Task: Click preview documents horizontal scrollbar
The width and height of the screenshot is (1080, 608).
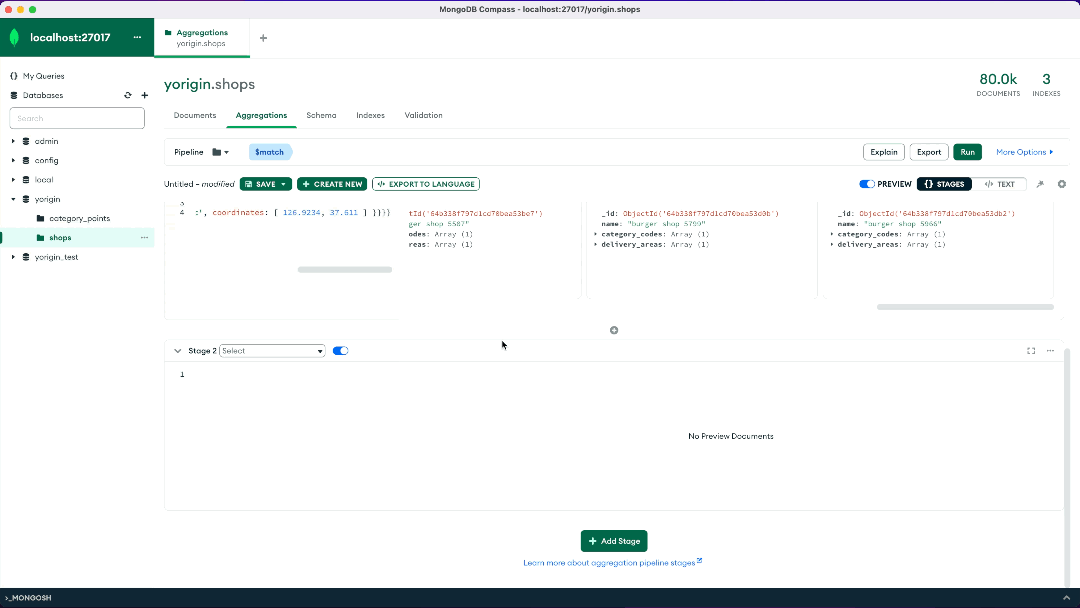Action: point(965,307)
